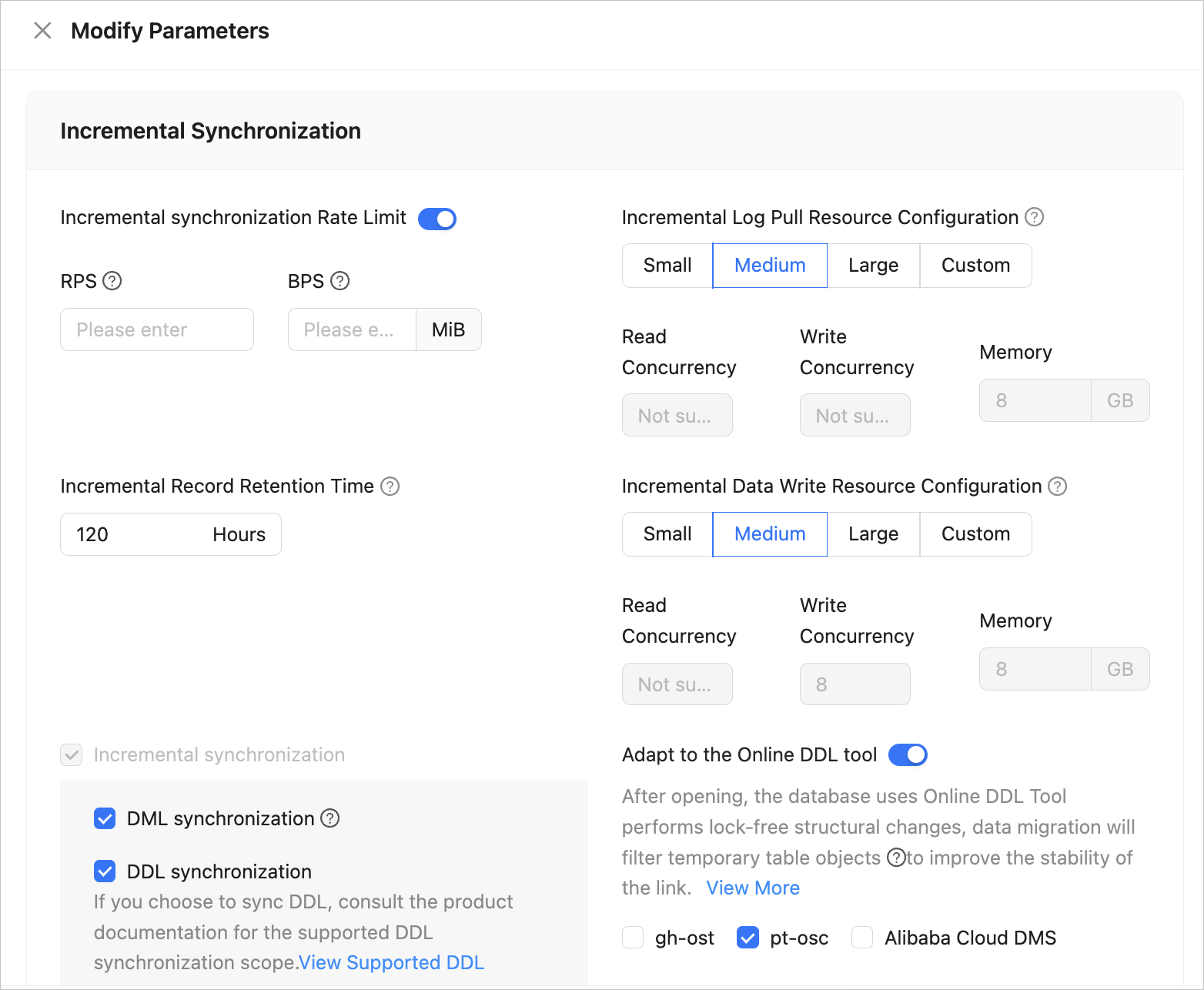Uncheck the DML synchronization checkbox
The width and height of the screenshot is (1204, 990).
coord(105,818)
